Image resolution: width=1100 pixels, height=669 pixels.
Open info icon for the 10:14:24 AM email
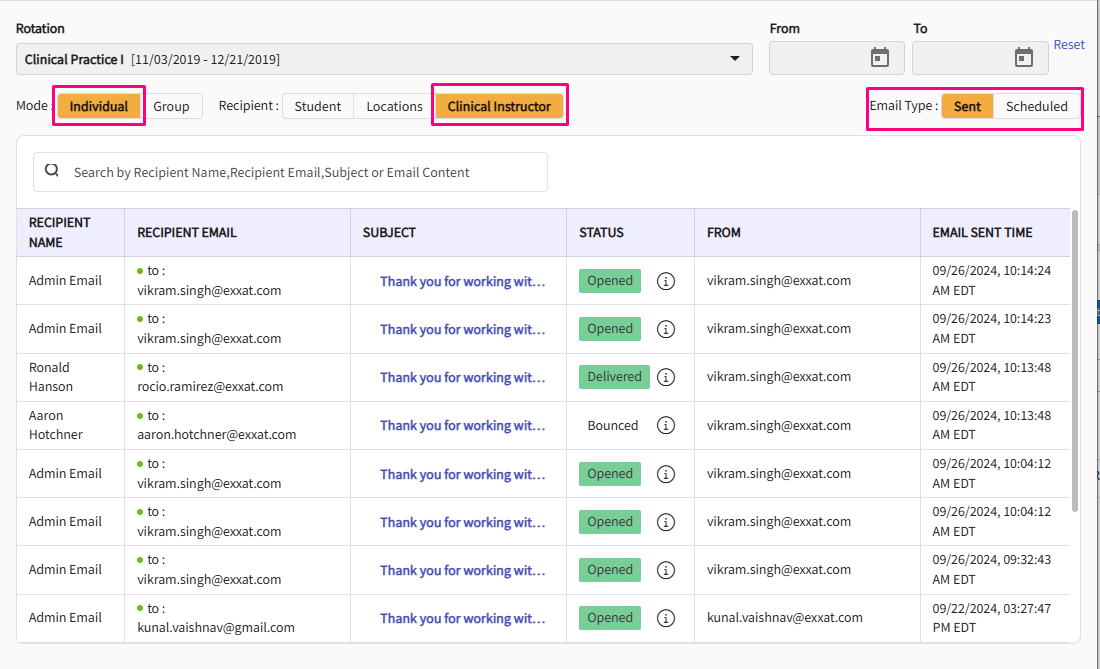point(666,281)
